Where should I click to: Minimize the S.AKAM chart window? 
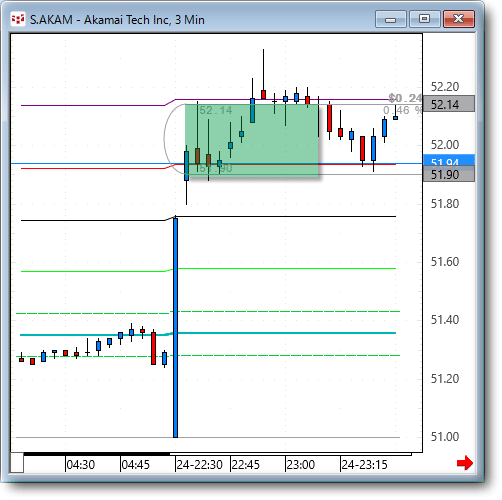click(390, 19)
